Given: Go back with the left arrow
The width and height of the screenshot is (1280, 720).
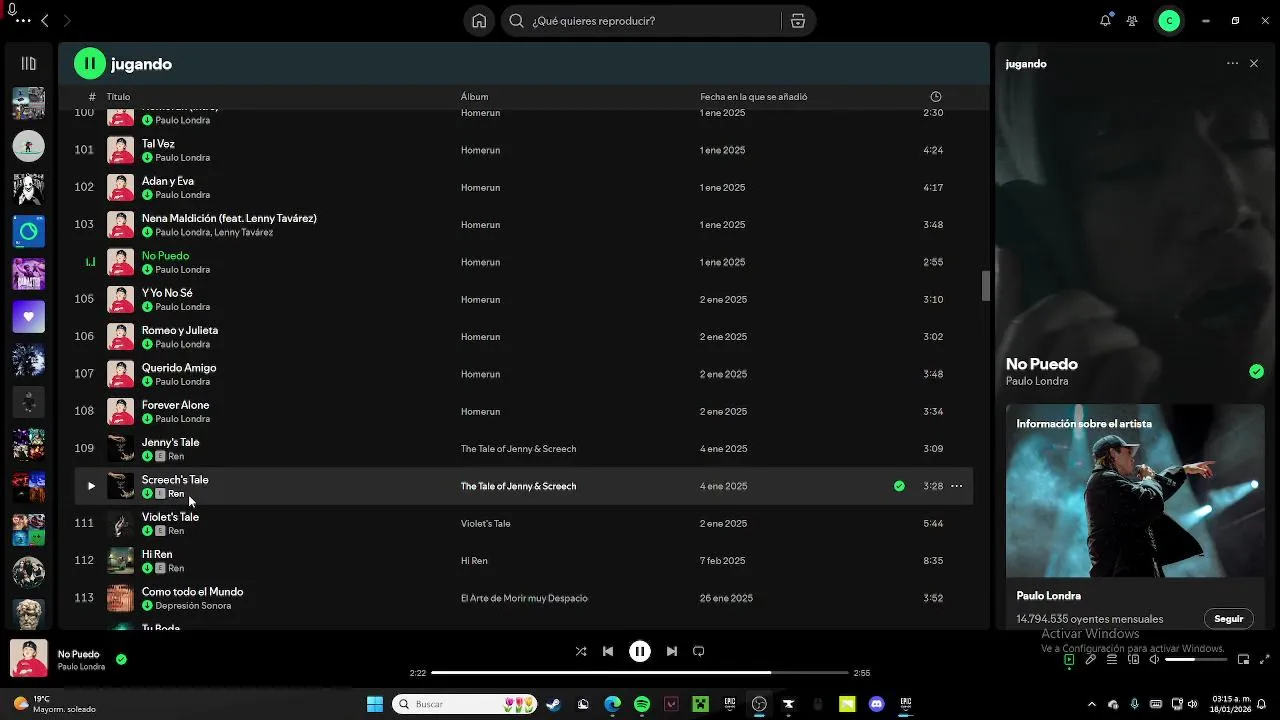Looking at the screenshot, I should (x=45, y=21).
